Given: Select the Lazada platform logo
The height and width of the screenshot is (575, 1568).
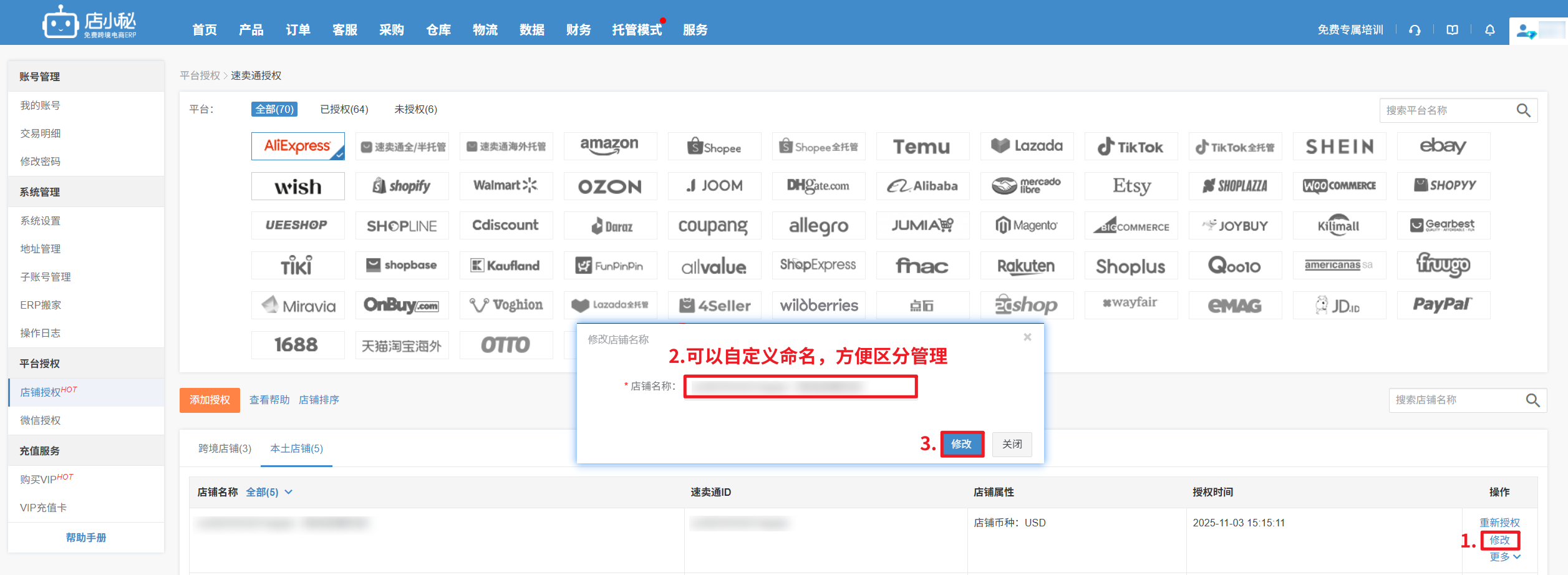Looking at the screenshot, I should point(1027,146).
